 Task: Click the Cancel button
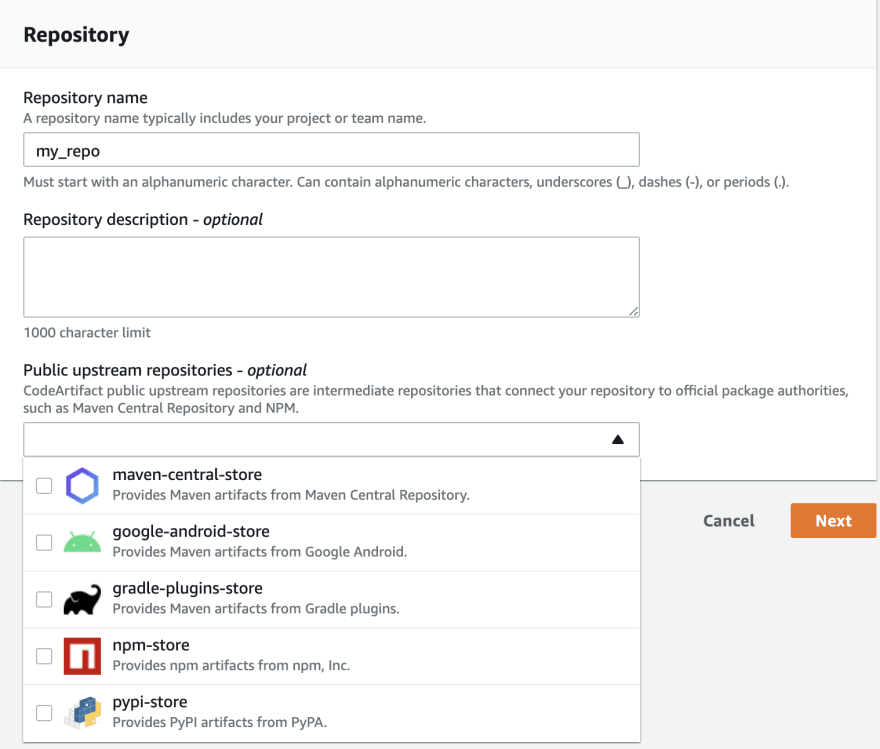click(729, 521)
